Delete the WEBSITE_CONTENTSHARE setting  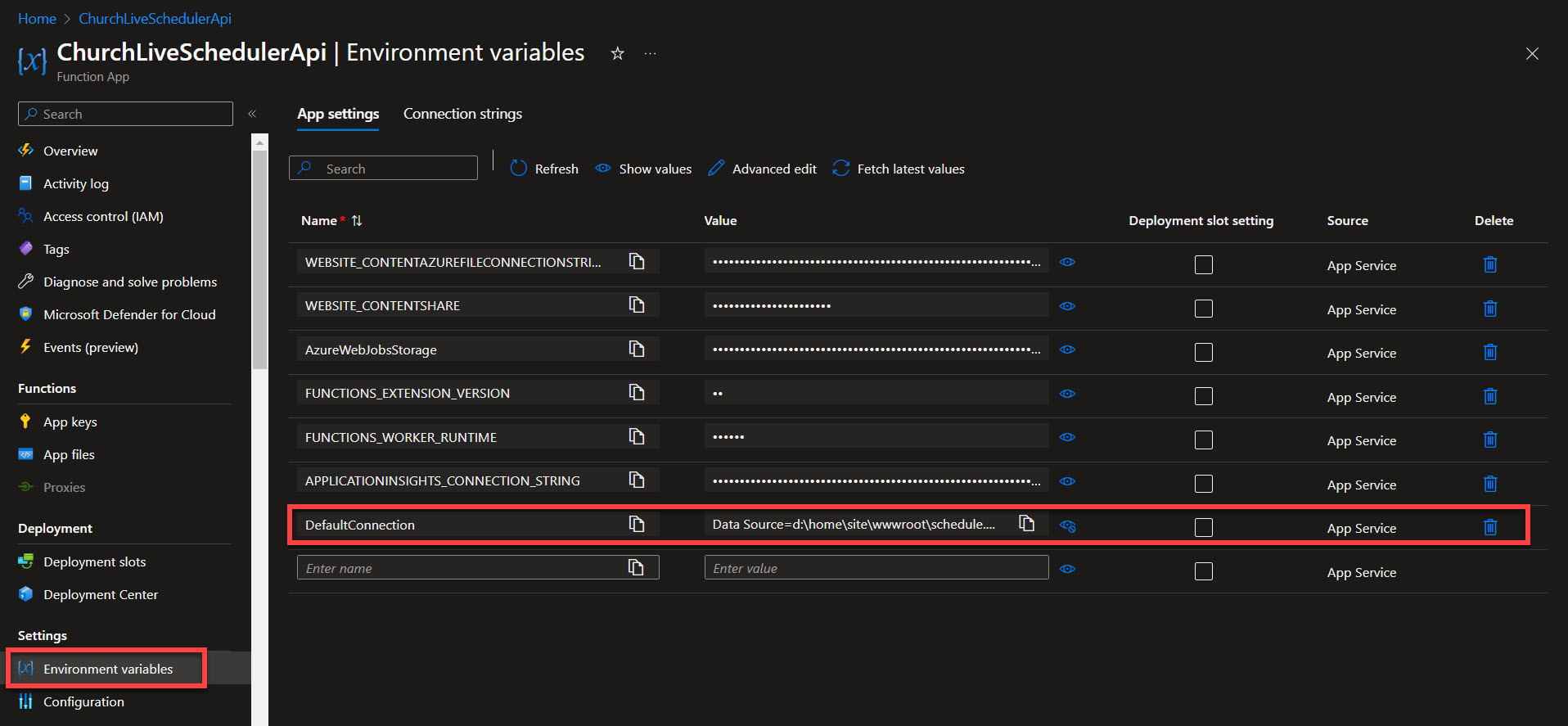click(1490, 309)
